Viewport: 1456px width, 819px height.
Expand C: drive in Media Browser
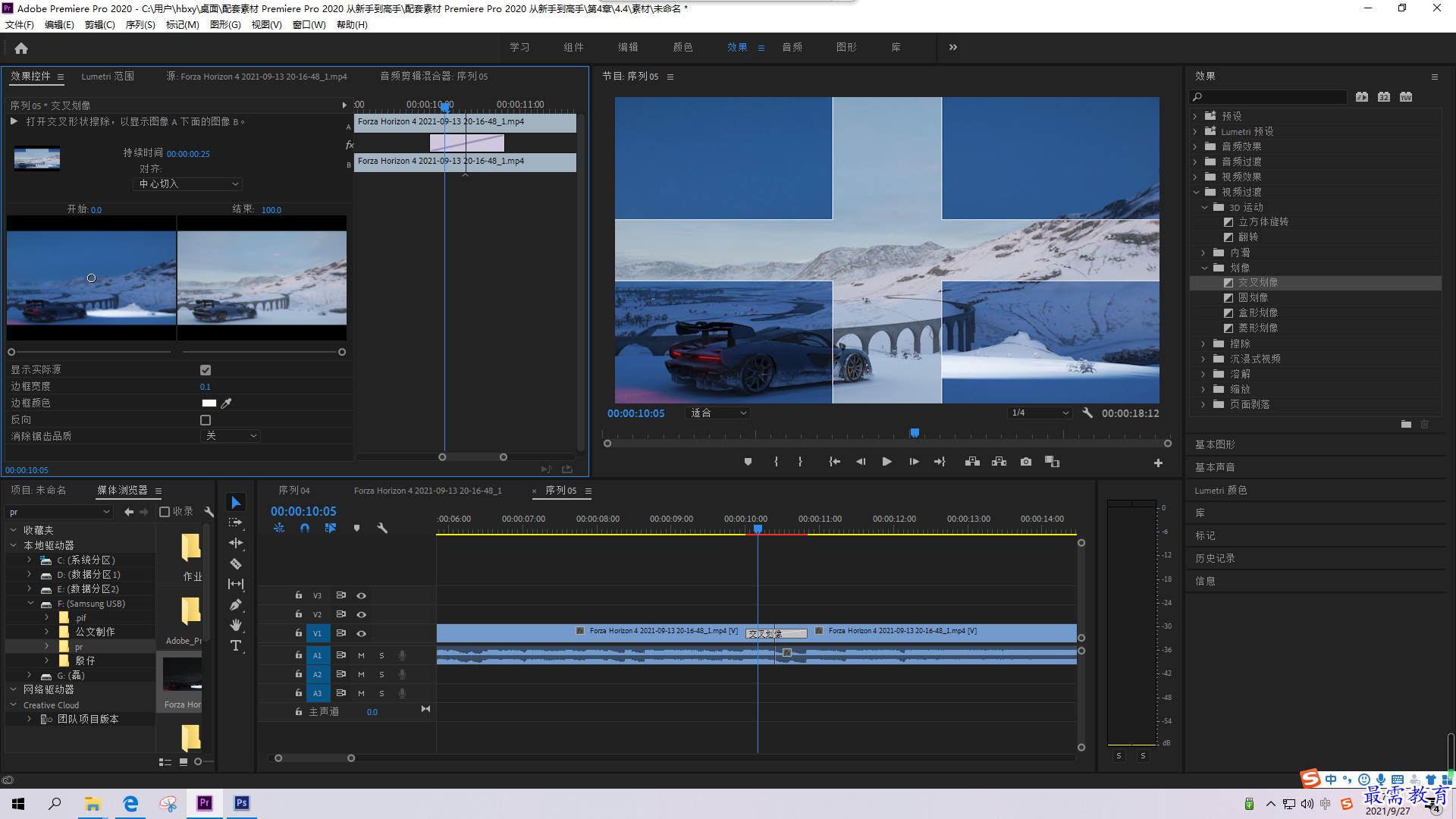click(30, 560)
